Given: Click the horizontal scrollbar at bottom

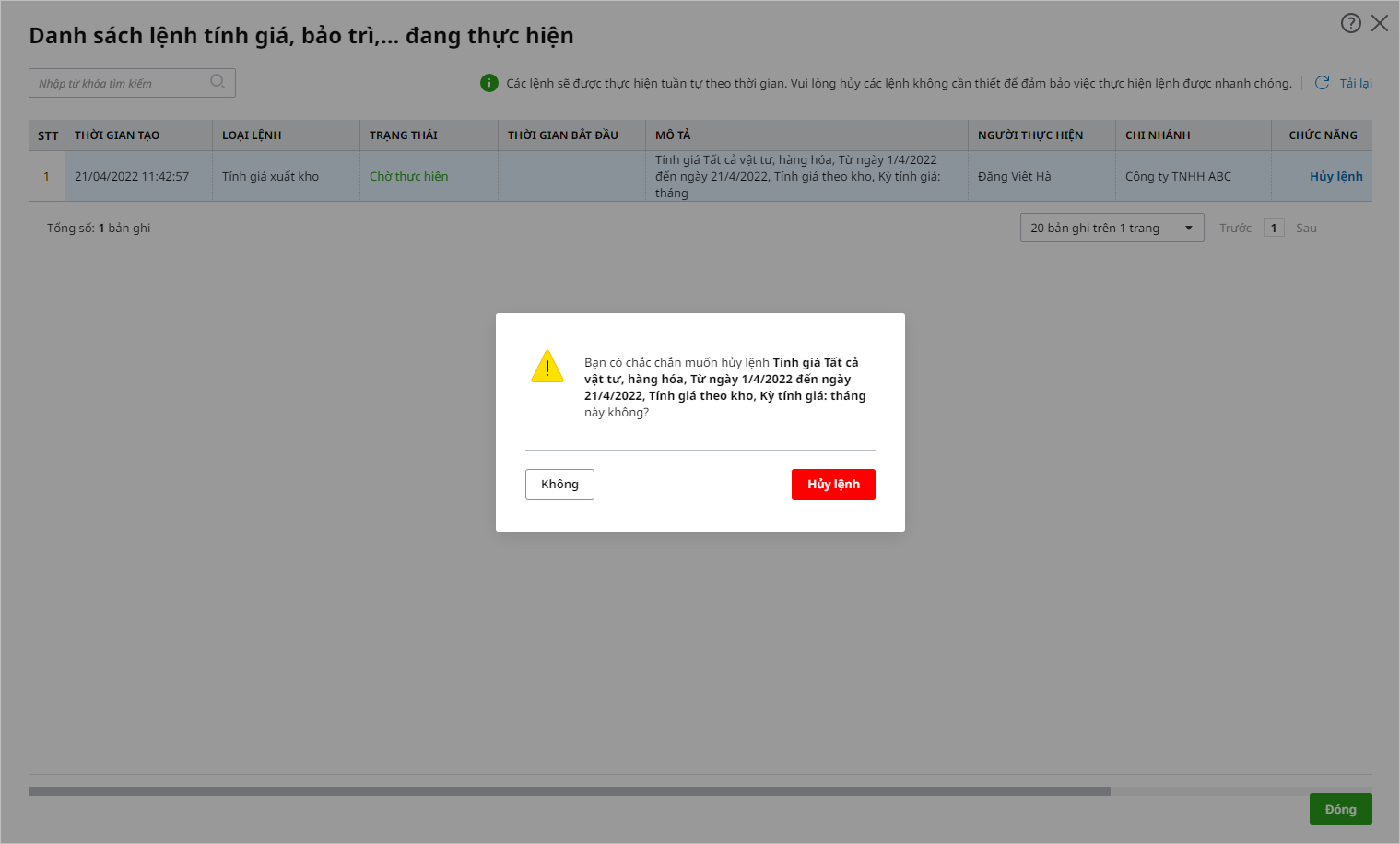Looking at the screenshot, I should click(569, 791).
